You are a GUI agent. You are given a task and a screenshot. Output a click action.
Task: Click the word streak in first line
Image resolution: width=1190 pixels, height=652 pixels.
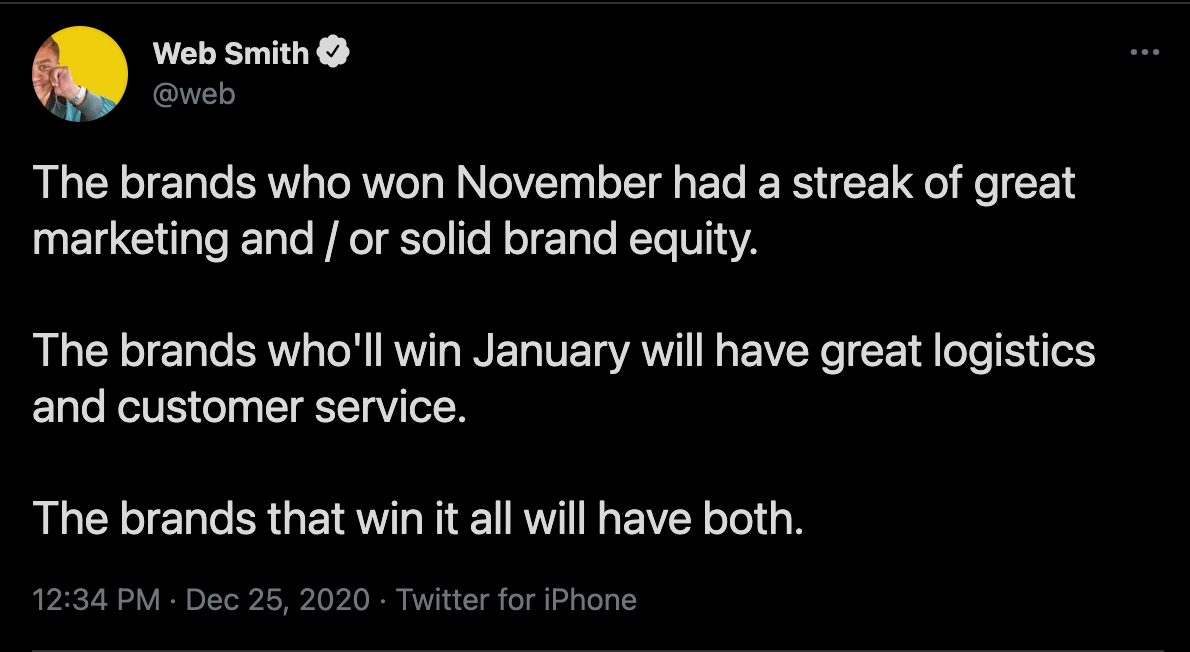[x=852, y=183]
